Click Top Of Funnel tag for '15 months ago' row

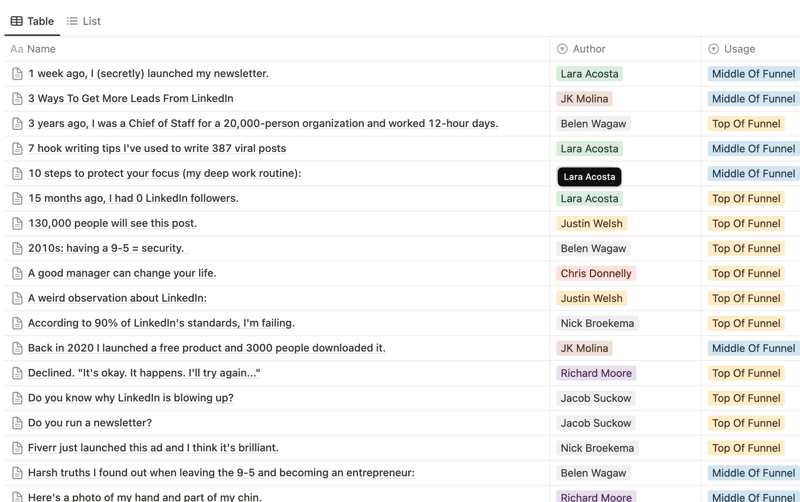[x=746, y=199]
